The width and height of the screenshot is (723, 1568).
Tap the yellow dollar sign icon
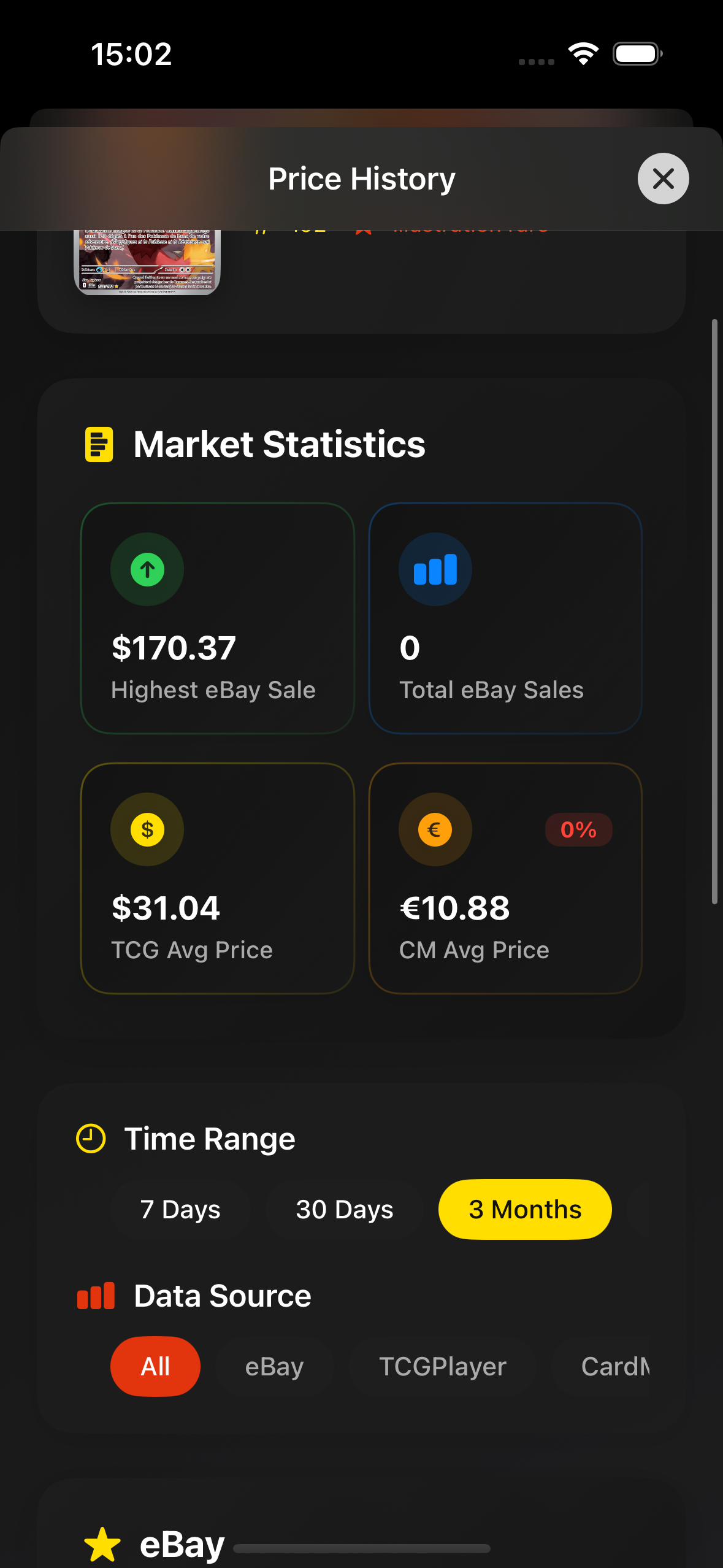147,829
